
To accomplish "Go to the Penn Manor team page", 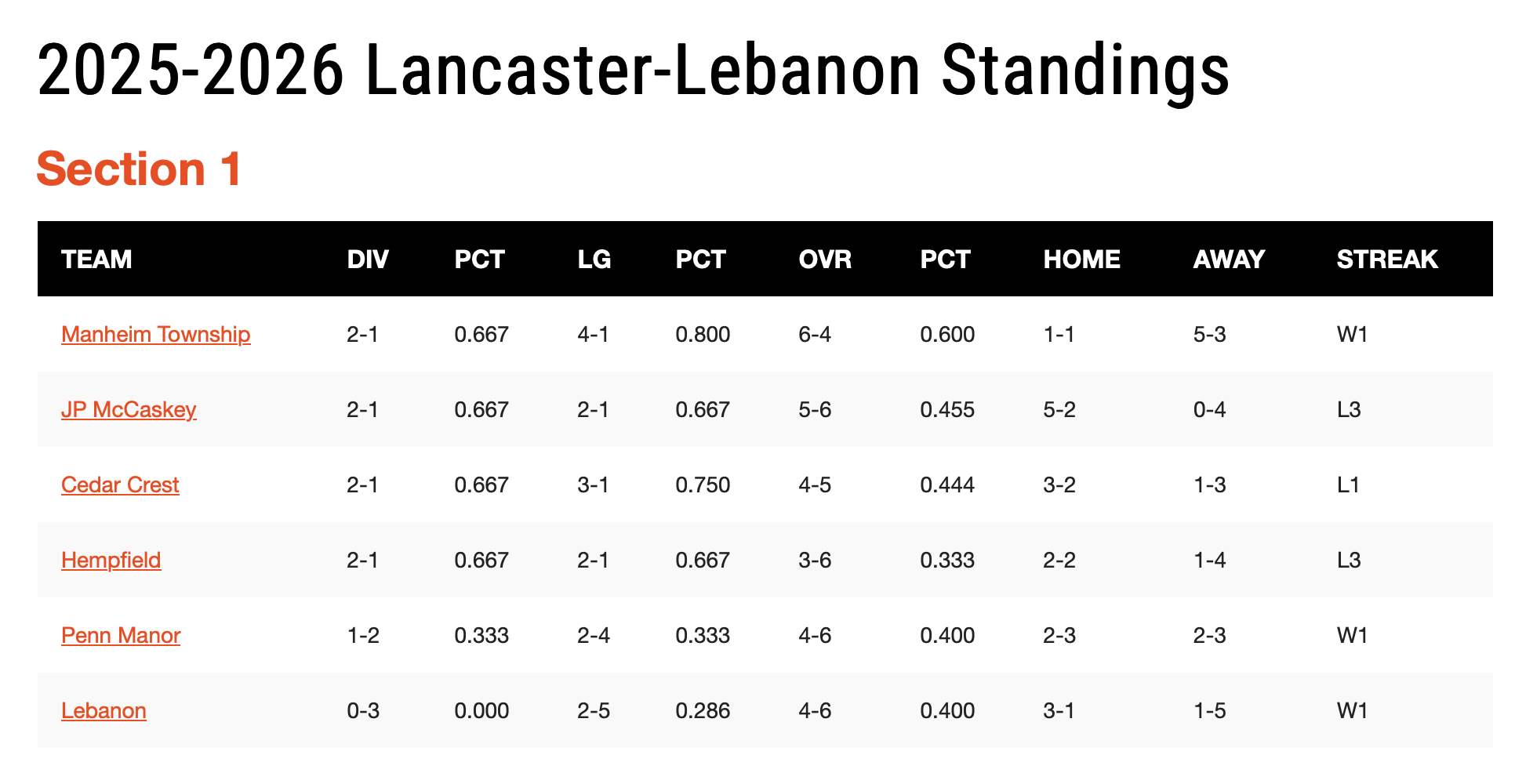I will click(121, 636).
